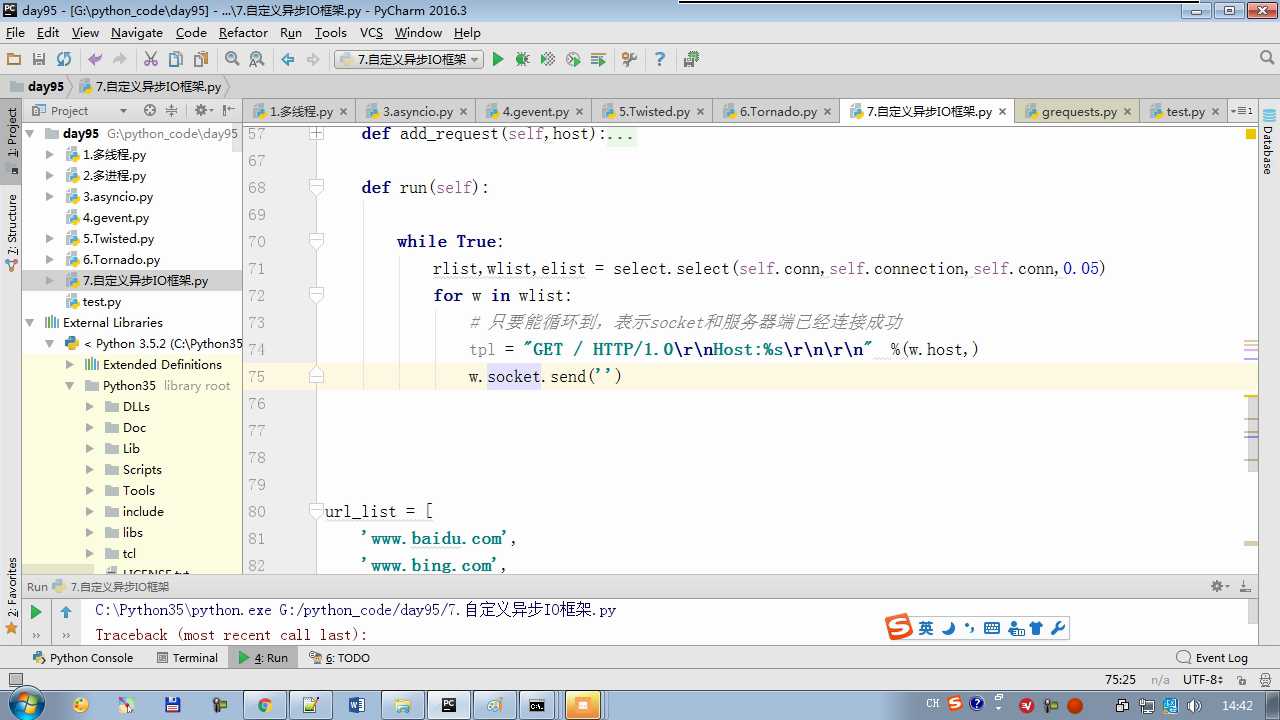Open Chrome from the taskbar
This screenshot has width=1280, height=720.
click(x=265, y=705)
